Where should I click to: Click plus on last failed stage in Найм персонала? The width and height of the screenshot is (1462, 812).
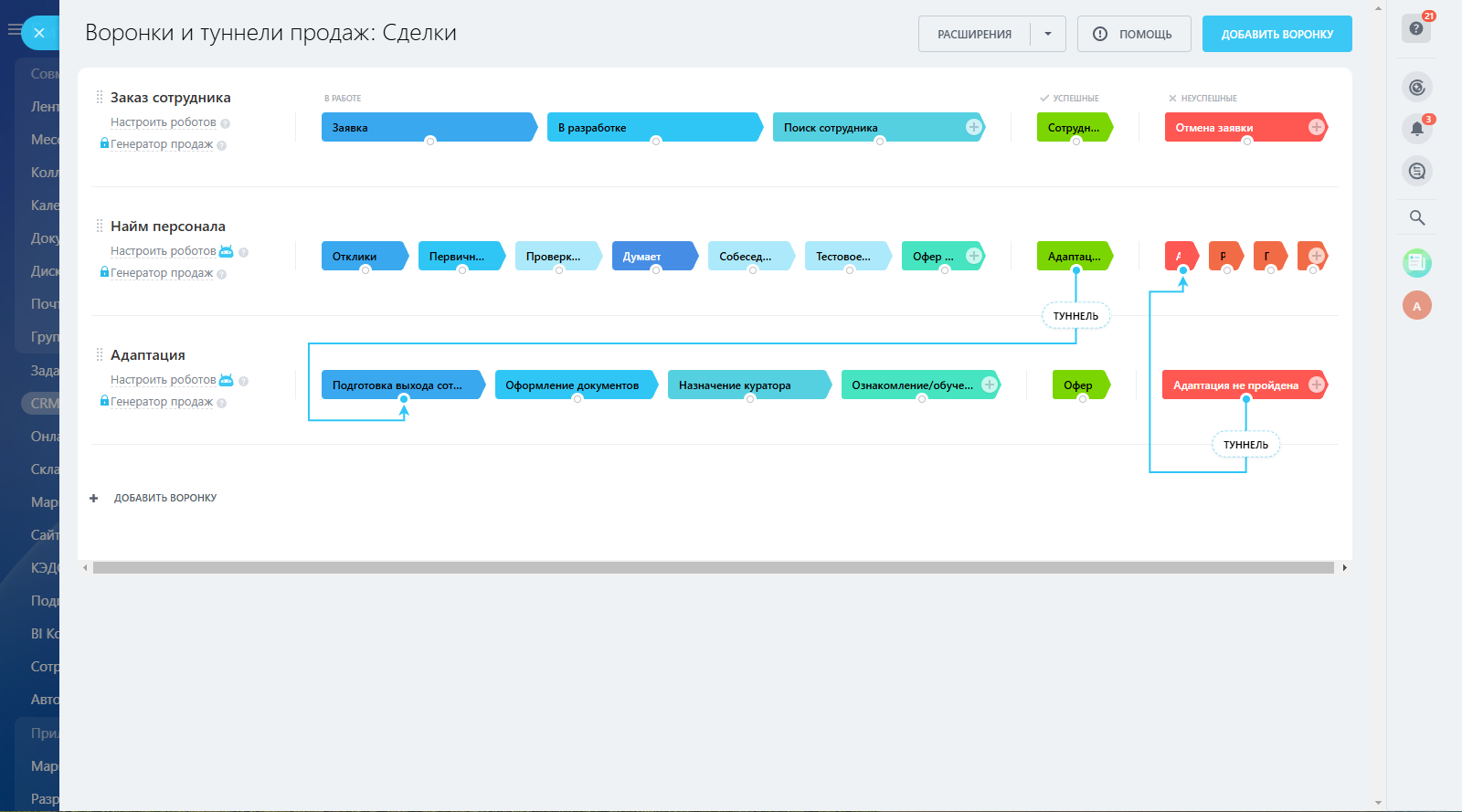(1316, 256)
